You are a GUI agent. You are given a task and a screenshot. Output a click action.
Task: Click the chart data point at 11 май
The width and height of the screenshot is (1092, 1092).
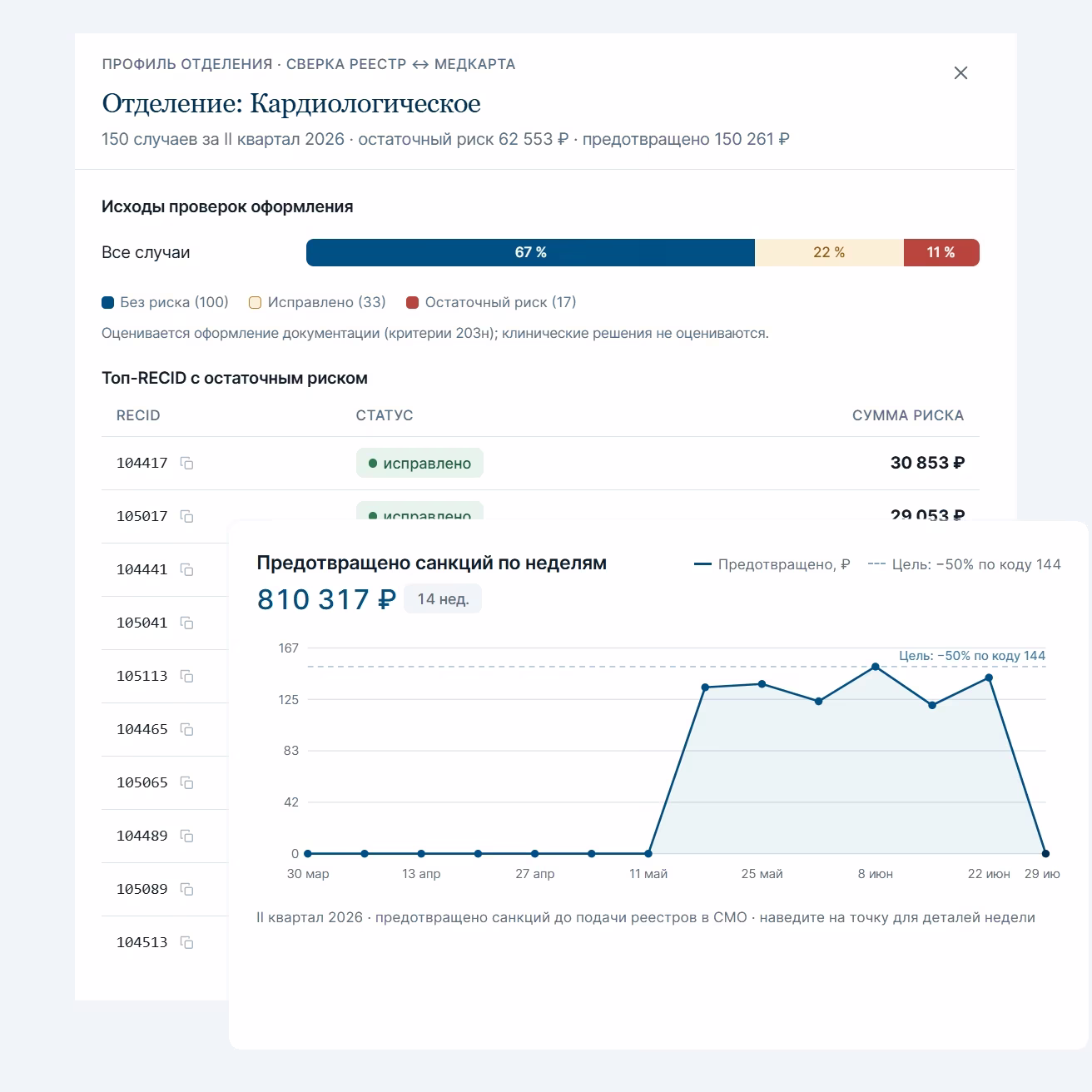click(648, 853)
